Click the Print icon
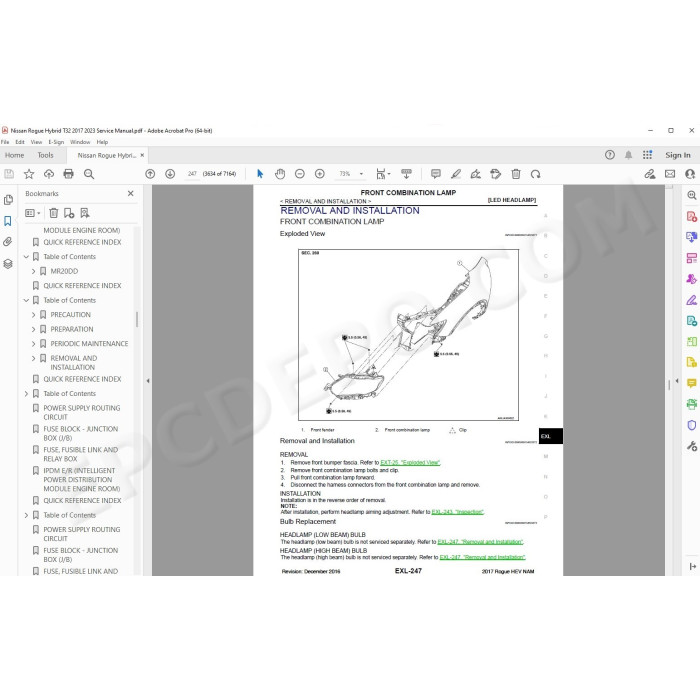This screenshot has width=700, height=700. [68, 174]
